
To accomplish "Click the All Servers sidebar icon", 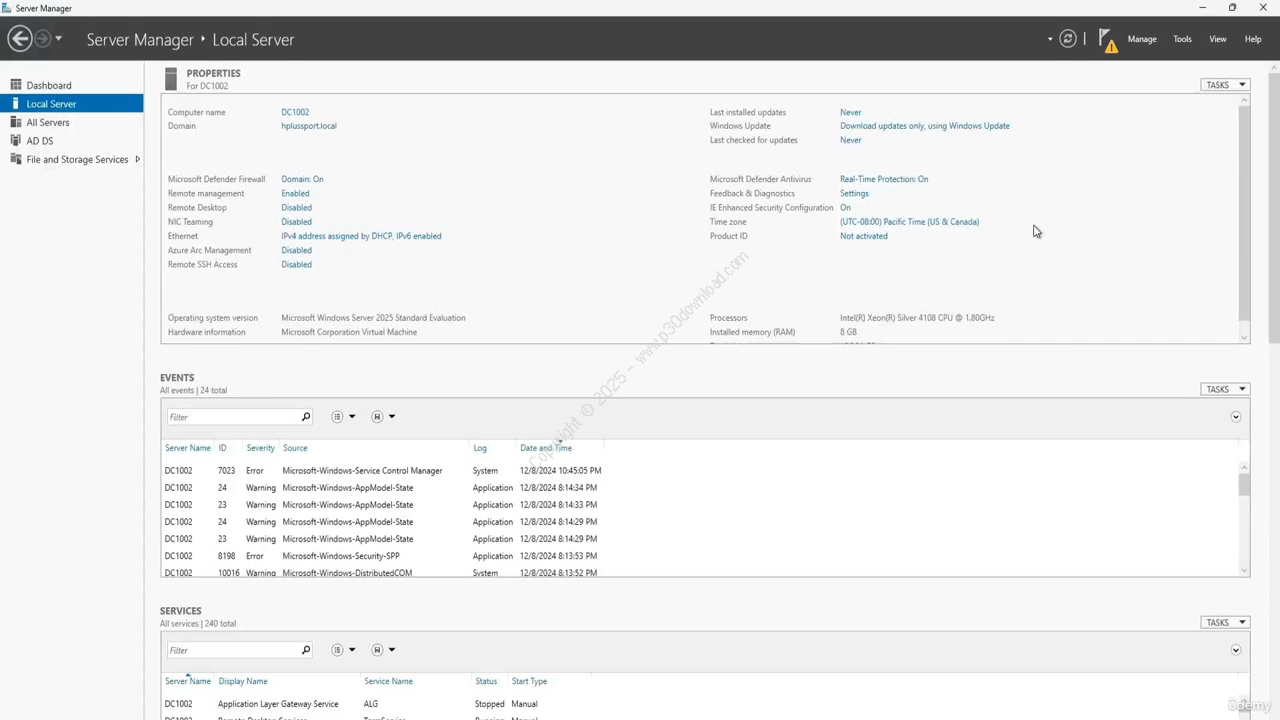I will tap(16, 122).
